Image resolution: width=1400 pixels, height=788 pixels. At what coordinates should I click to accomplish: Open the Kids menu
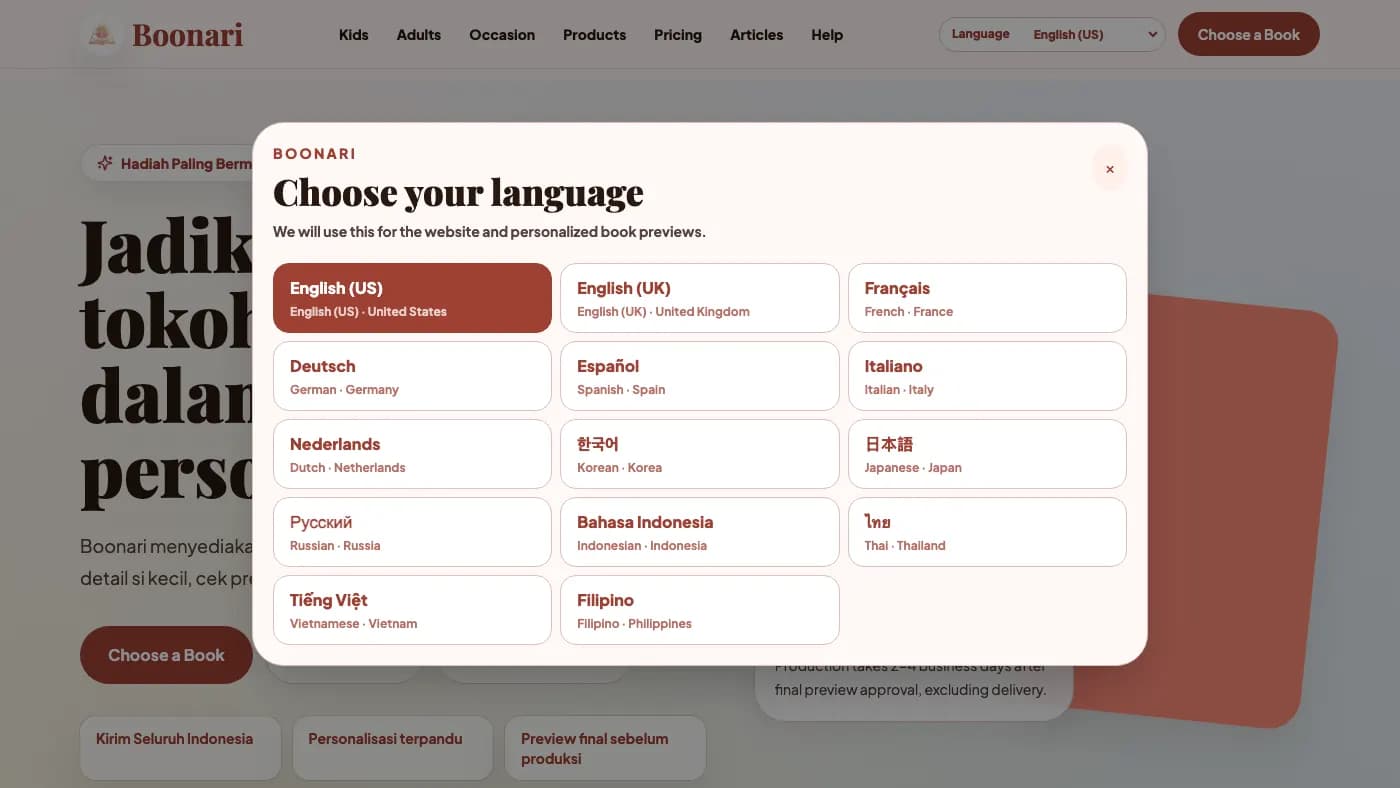pos(354,35)
